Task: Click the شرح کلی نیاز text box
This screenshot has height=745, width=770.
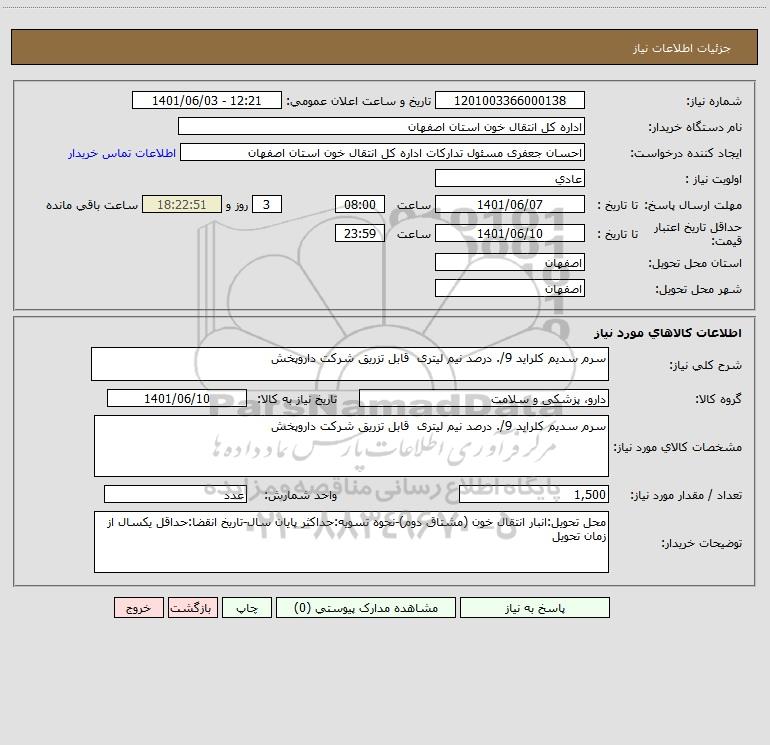Action: 350,364
